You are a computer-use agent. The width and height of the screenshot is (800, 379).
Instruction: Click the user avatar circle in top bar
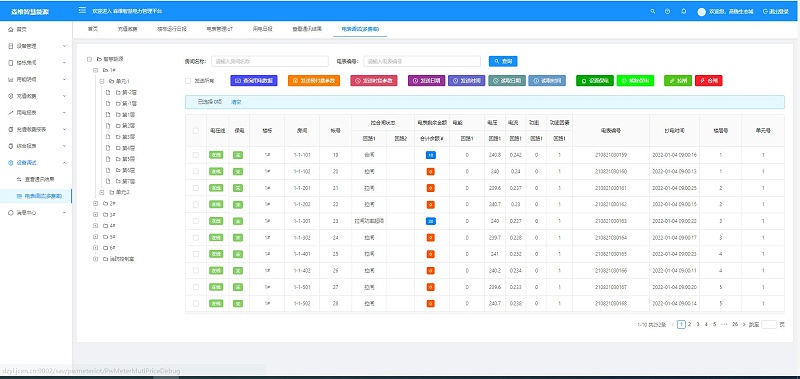[701, 12]
